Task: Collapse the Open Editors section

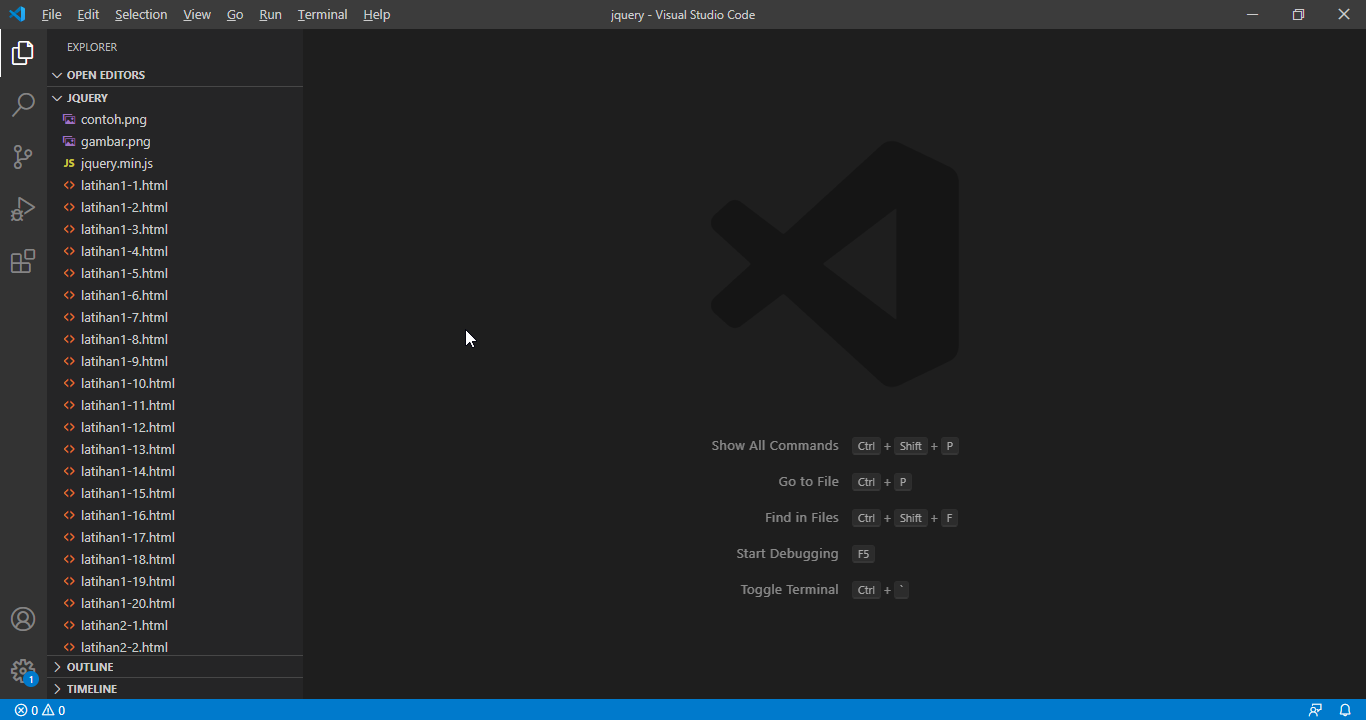Action: 175,75
